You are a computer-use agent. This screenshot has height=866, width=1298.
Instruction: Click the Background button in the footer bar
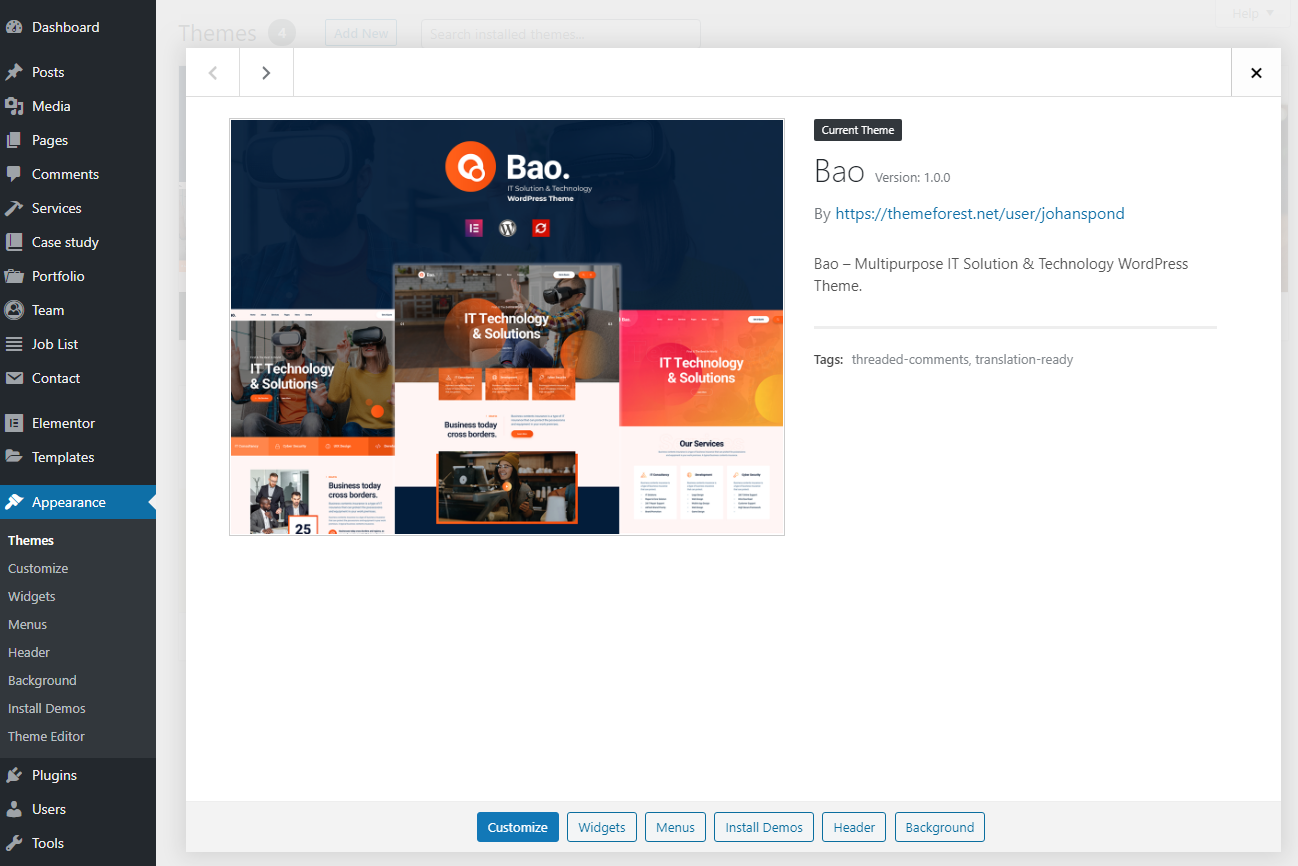pos(940,827)
